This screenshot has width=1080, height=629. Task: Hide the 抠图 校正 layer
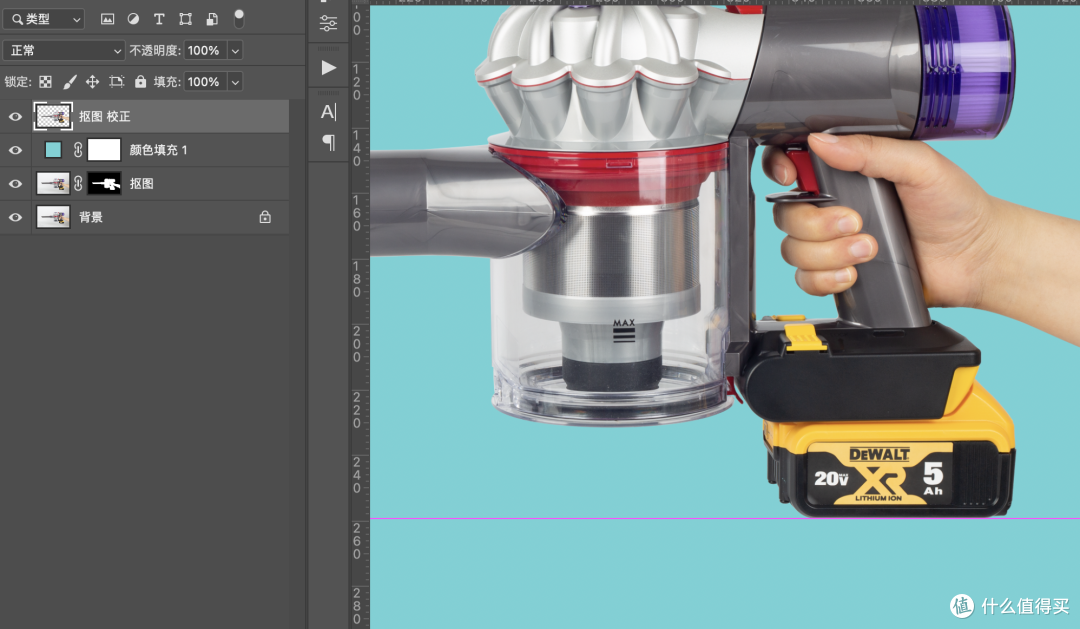tap(15, 117)
